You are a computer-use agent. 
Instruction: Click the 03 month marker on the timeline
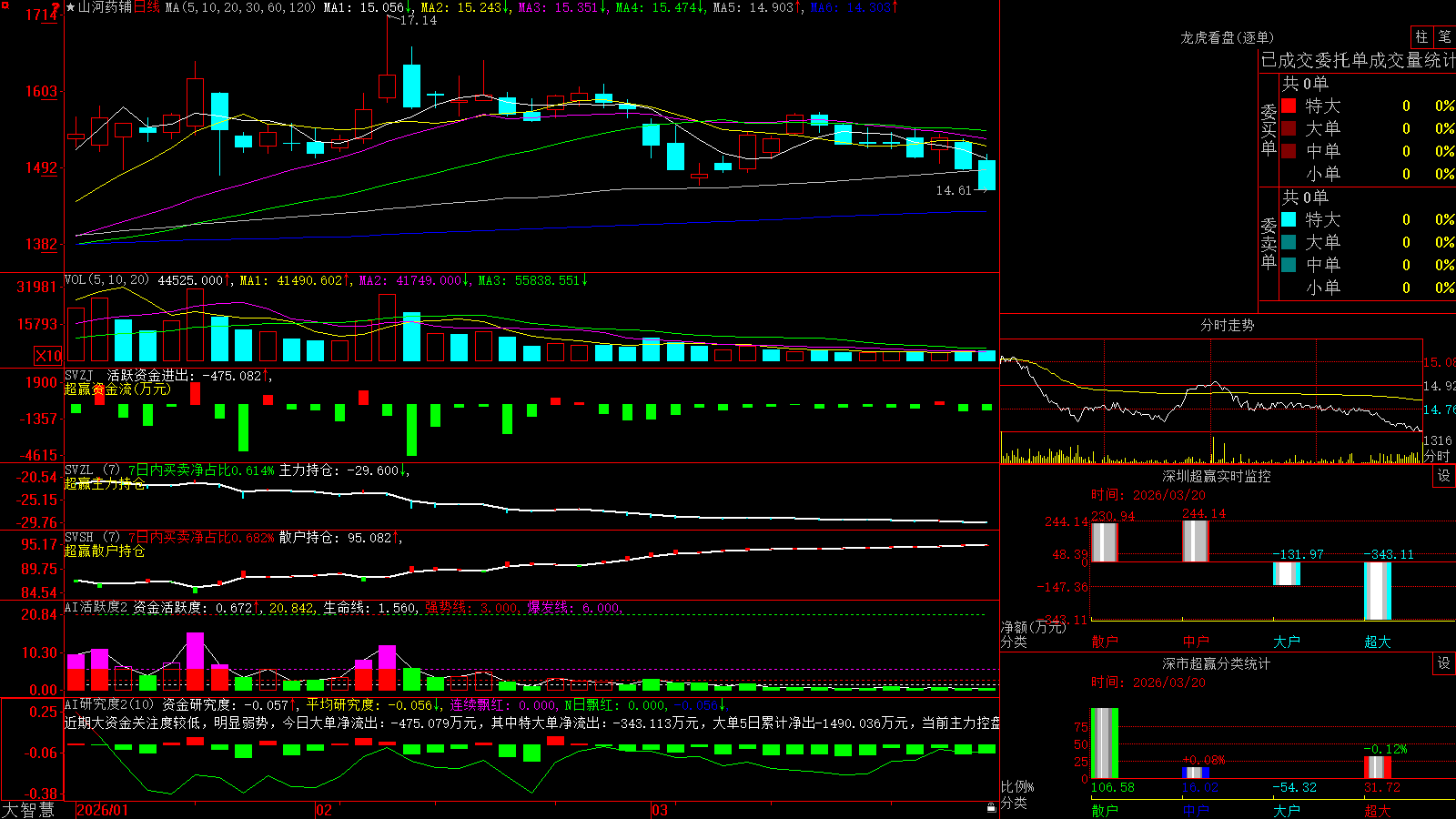coord(659,810)
